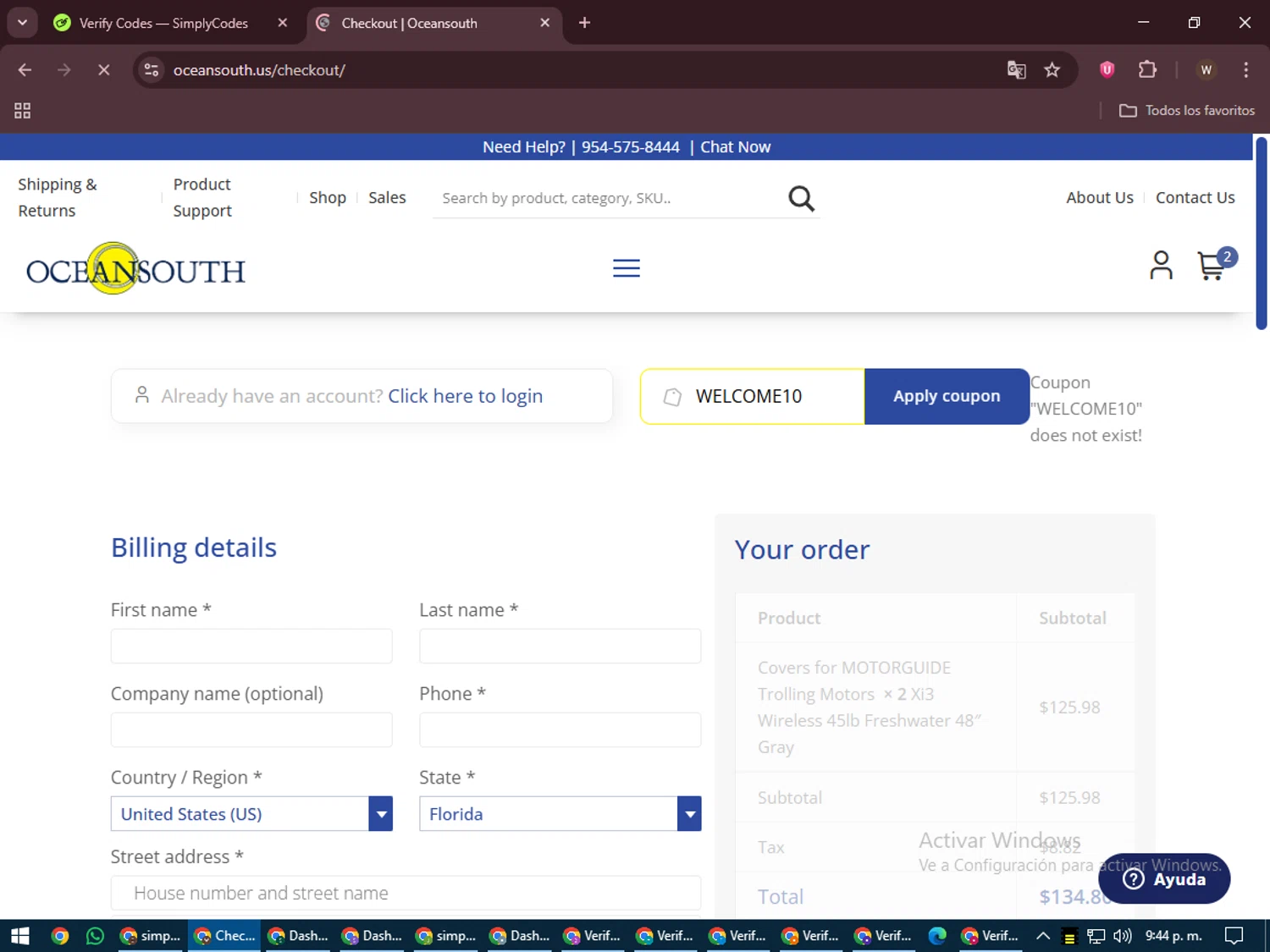Open the network icon in tray

tap(1096, 936)
